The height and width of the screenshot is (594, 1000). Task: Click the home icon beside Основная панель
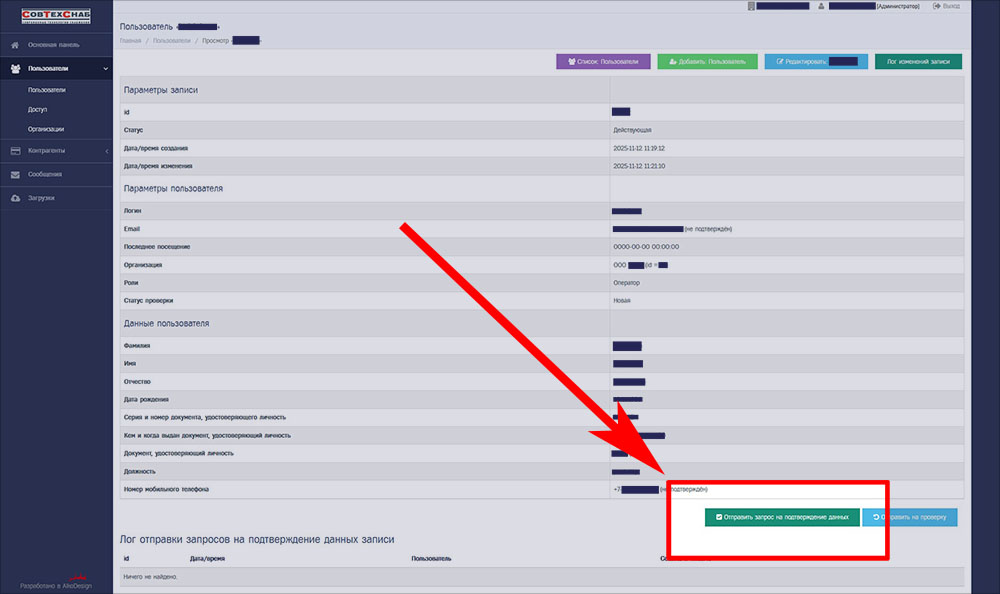pos(15,45)
